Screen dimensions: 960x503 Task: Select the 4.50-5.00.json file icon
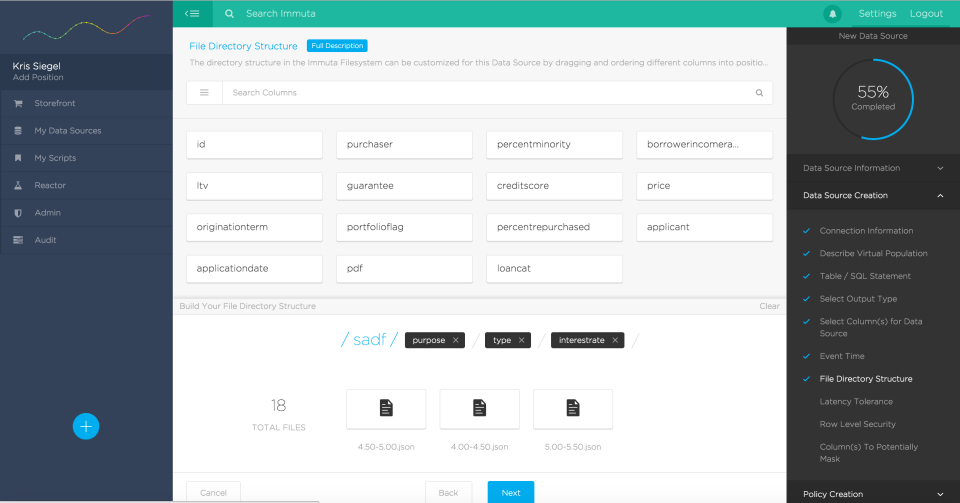tap(386, 409)
